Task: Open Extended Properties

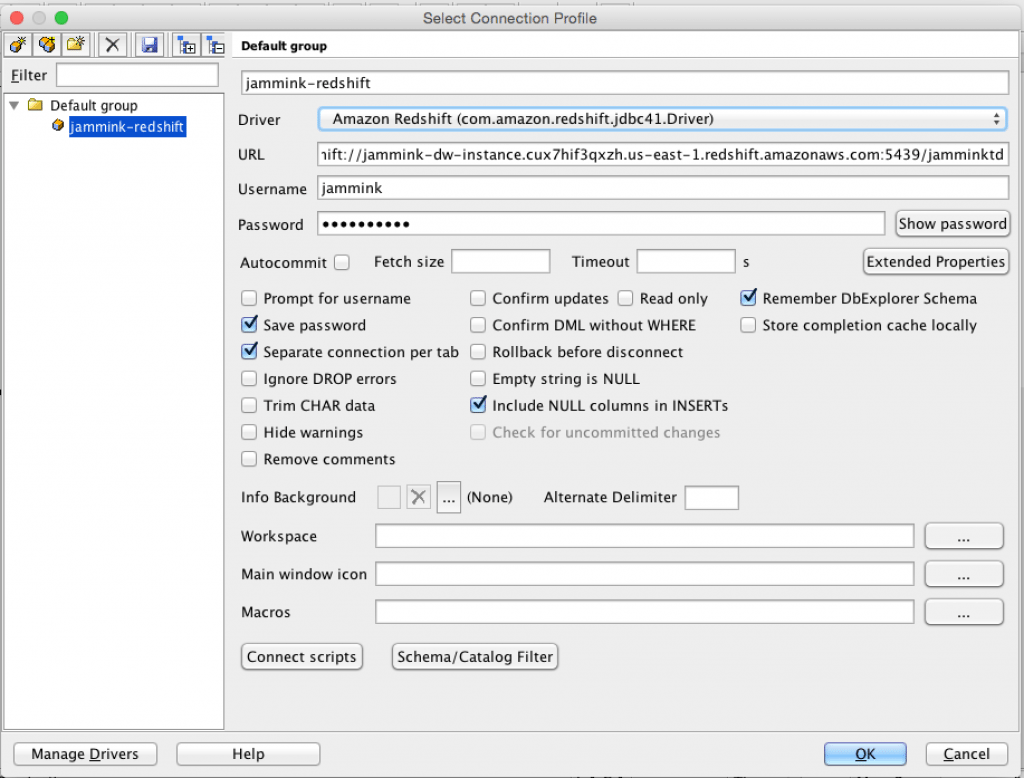Action: (x=935, y=261)
